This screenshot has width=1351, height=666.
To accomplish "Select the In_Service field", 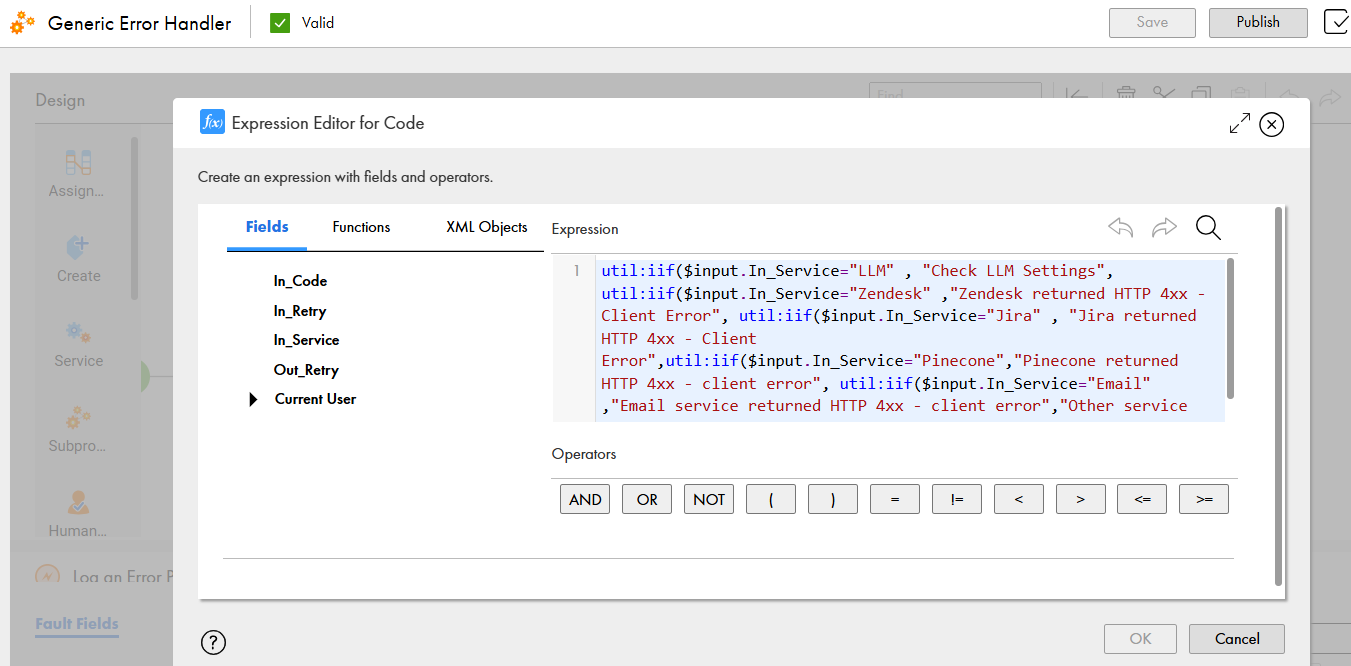I will click(306, 340).
